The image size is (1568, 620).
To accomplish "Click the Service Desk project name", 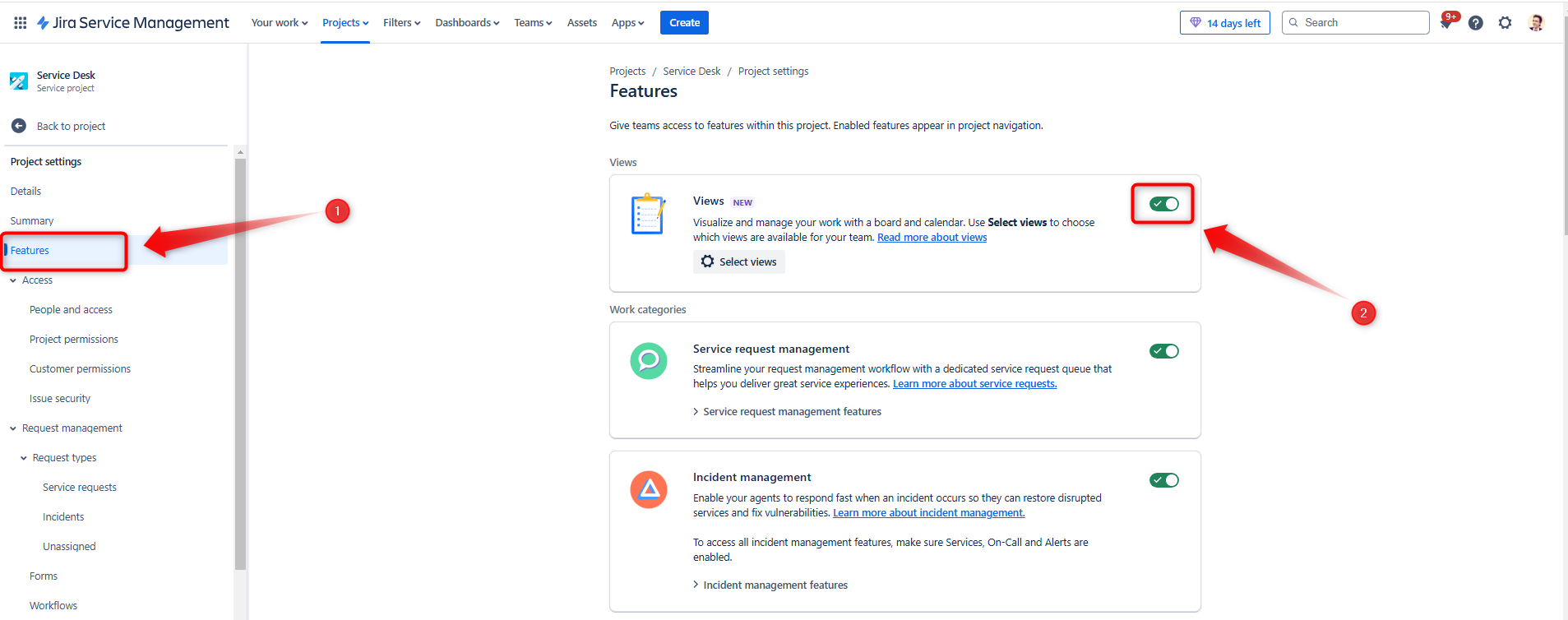I will point(66,75).
